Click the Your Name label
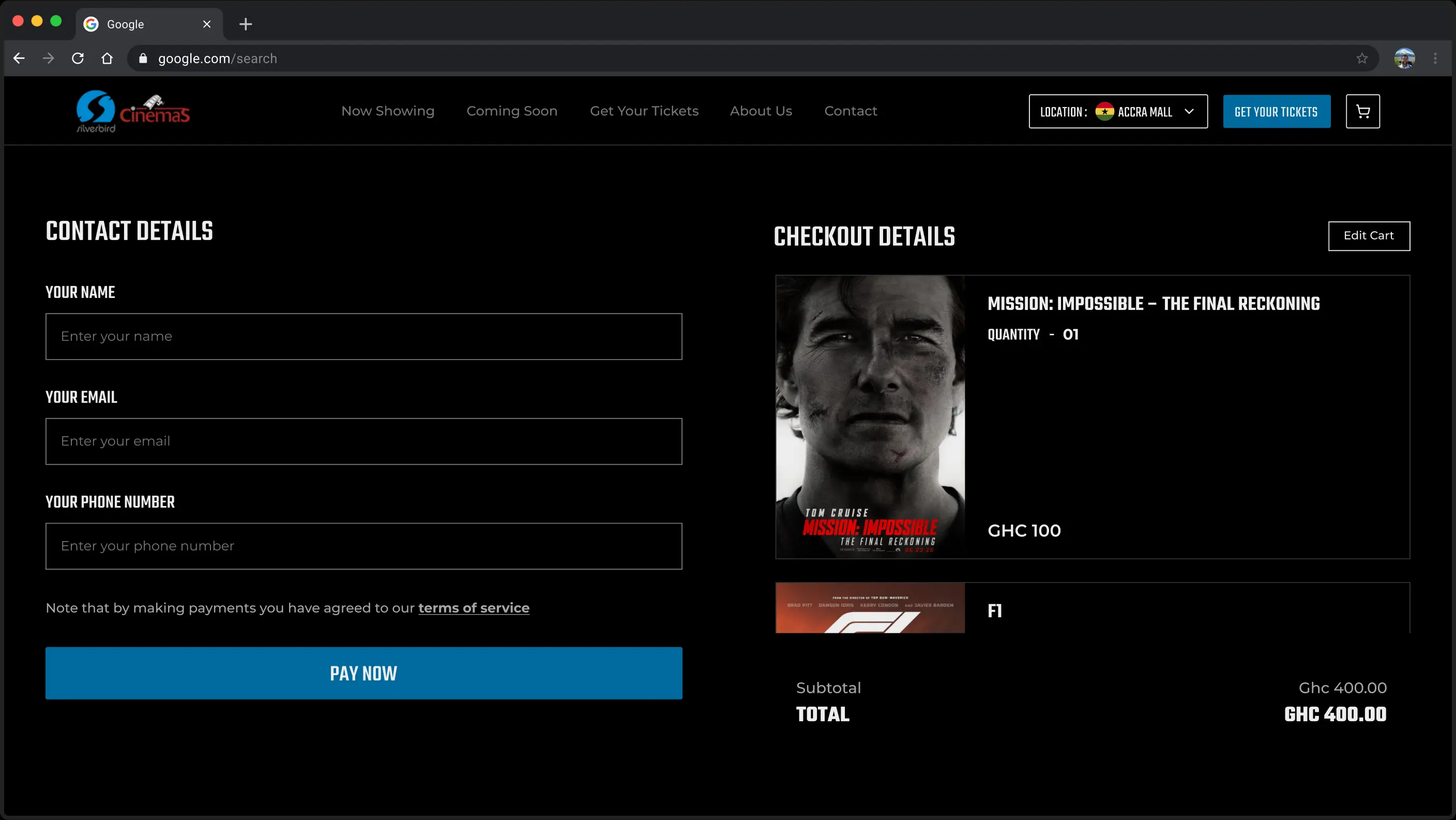The height and width of the screenshot is (820, 1456). click(80, 292)
